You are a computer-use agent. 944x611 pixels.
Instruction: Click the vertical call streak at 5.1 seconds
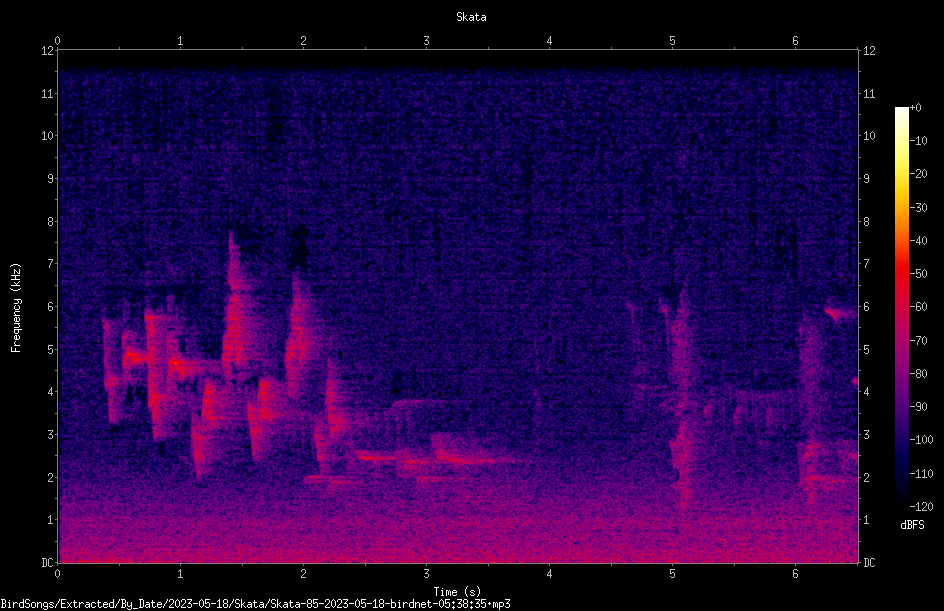682,397
